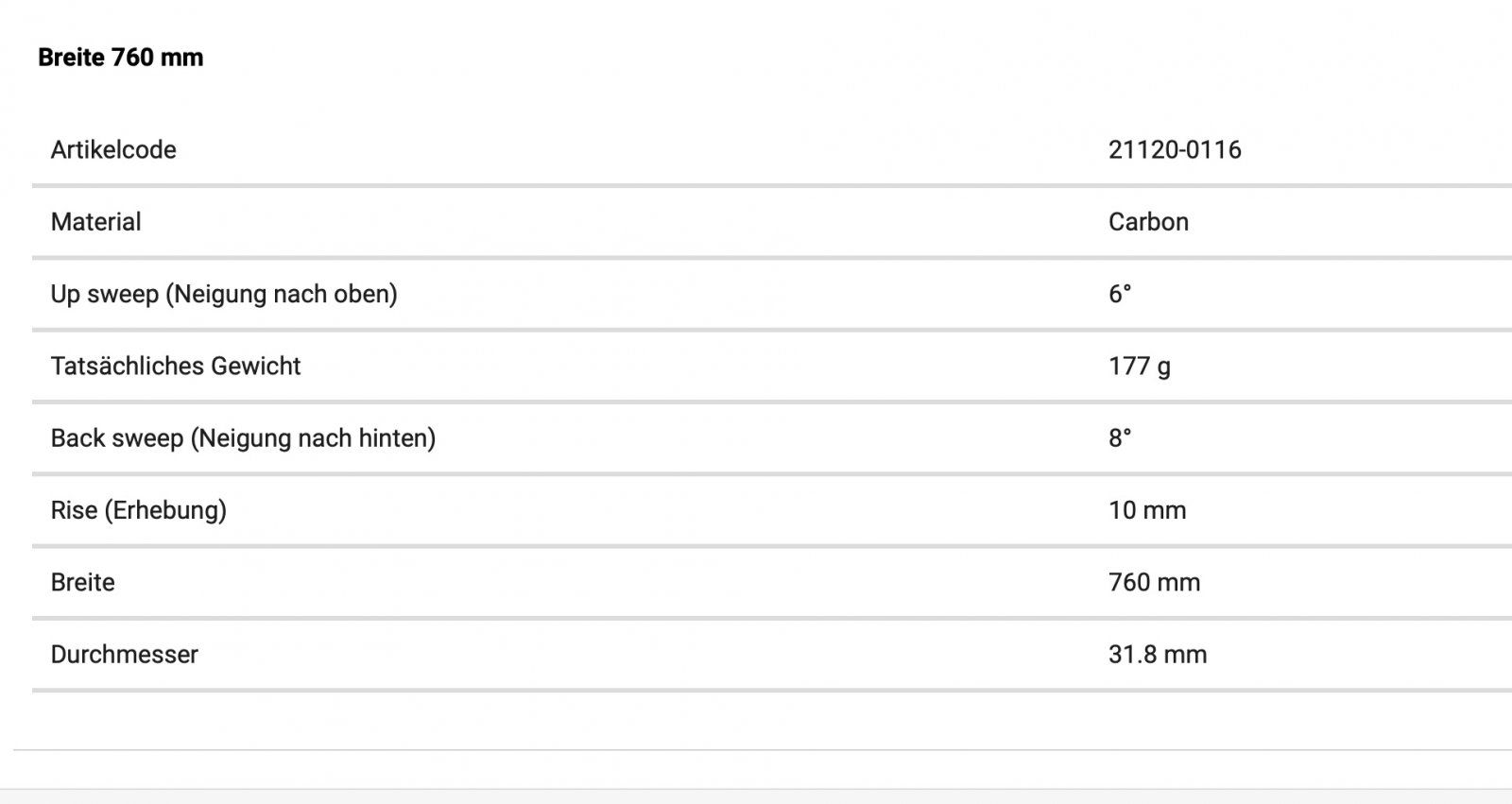Screen dimensions: 1512x804
Task: Click the 760 mm value in the table
Action: 1154,582
